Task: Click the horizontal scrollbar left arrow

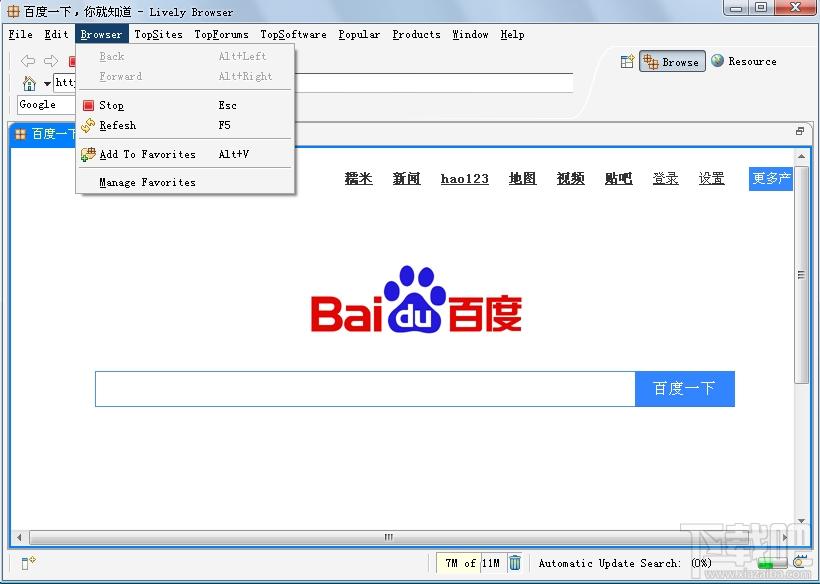Action: (x=19, y=537)
